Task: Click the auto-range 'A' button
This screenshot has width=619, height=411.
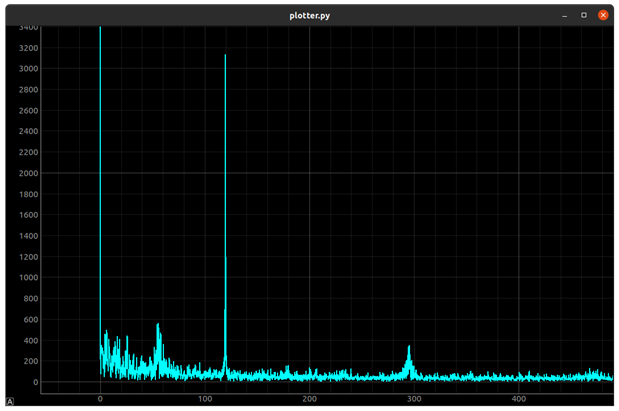Action: (9, 401)
